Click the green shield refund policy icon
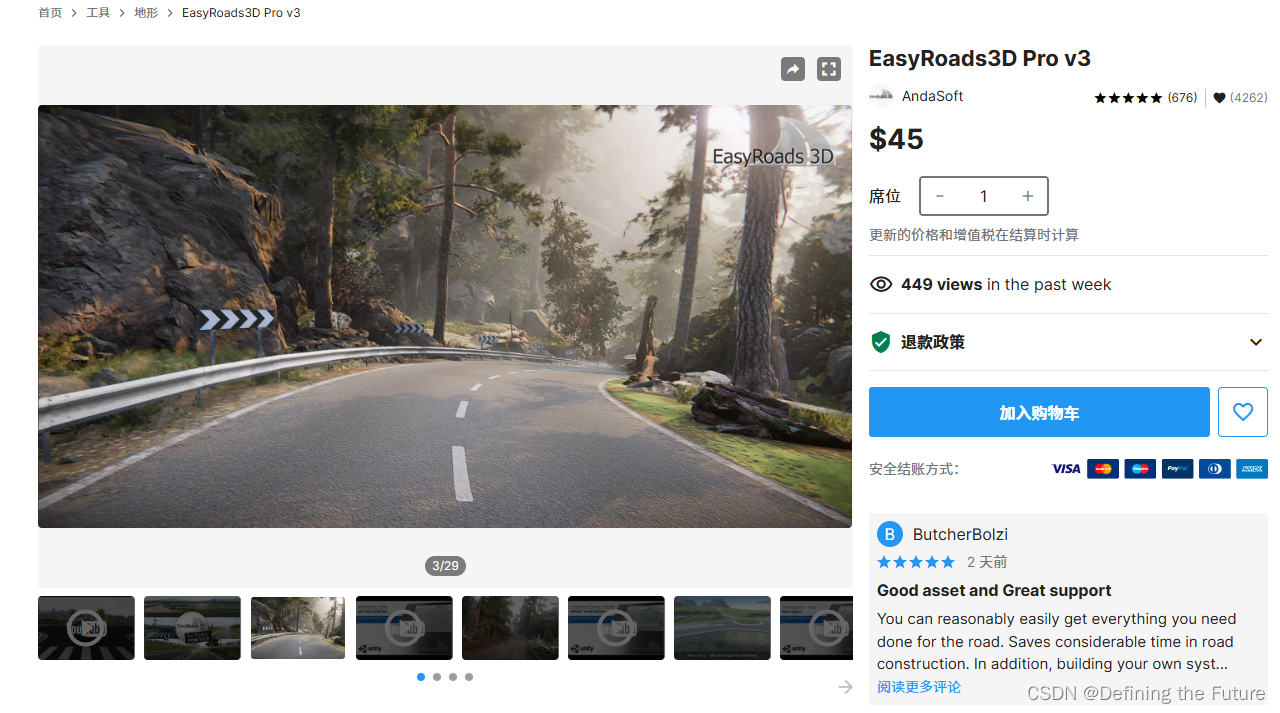The width and height of the screenshot is (1280, 713). 881,342
